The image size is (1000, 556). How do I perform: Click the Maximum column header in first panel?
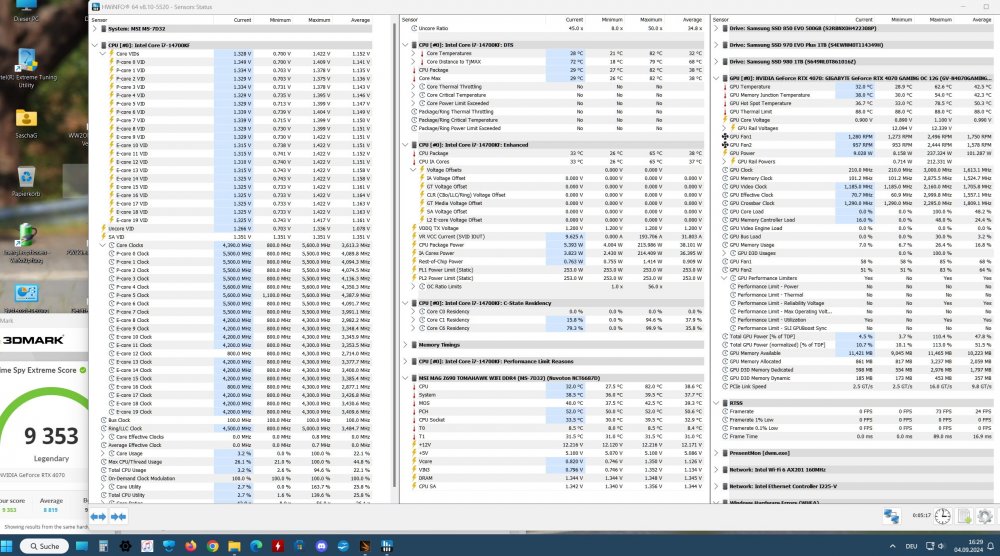pos(319,19)
